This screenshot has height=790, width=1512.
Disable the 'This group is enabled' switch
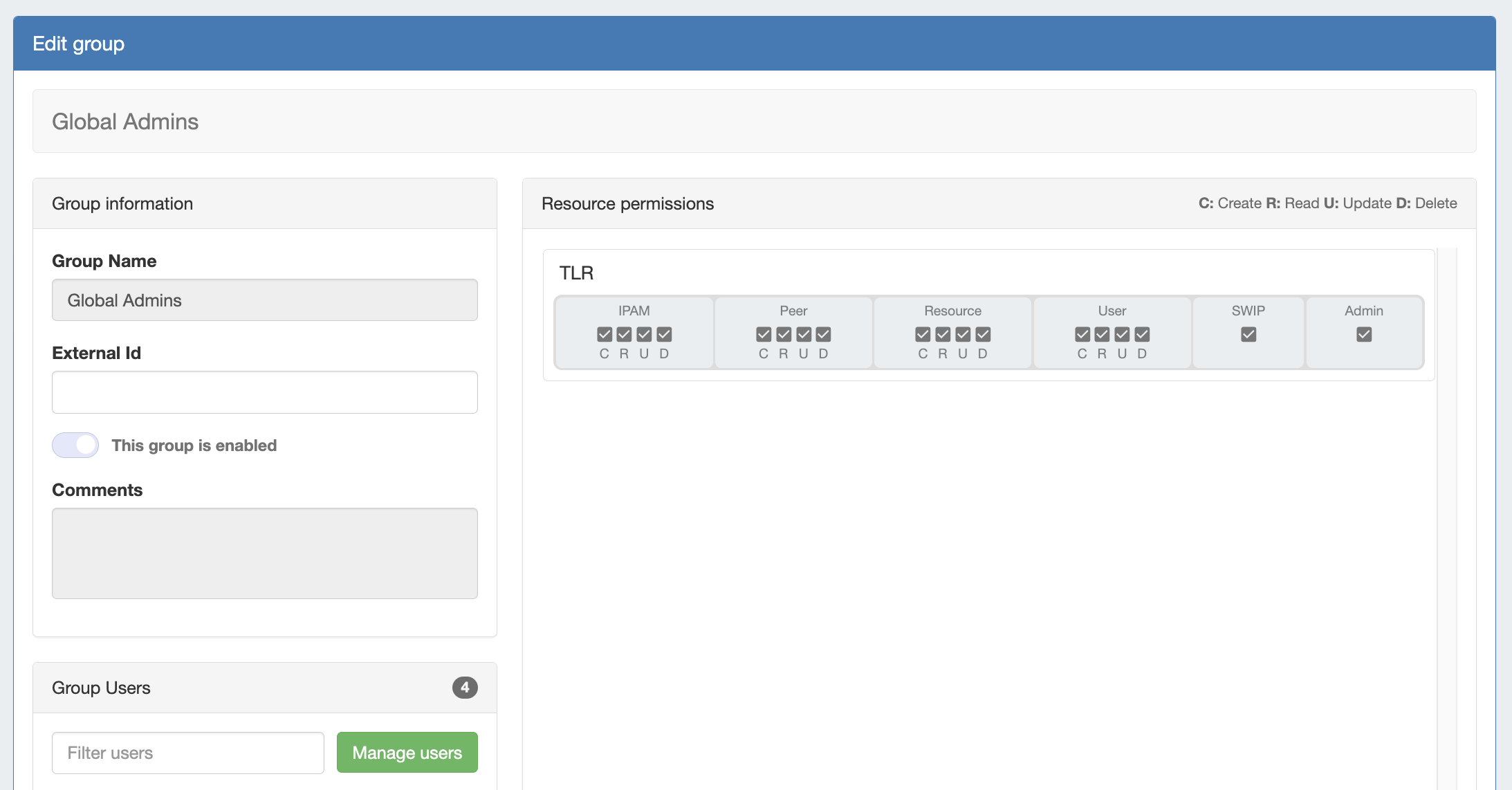point(75,445)
